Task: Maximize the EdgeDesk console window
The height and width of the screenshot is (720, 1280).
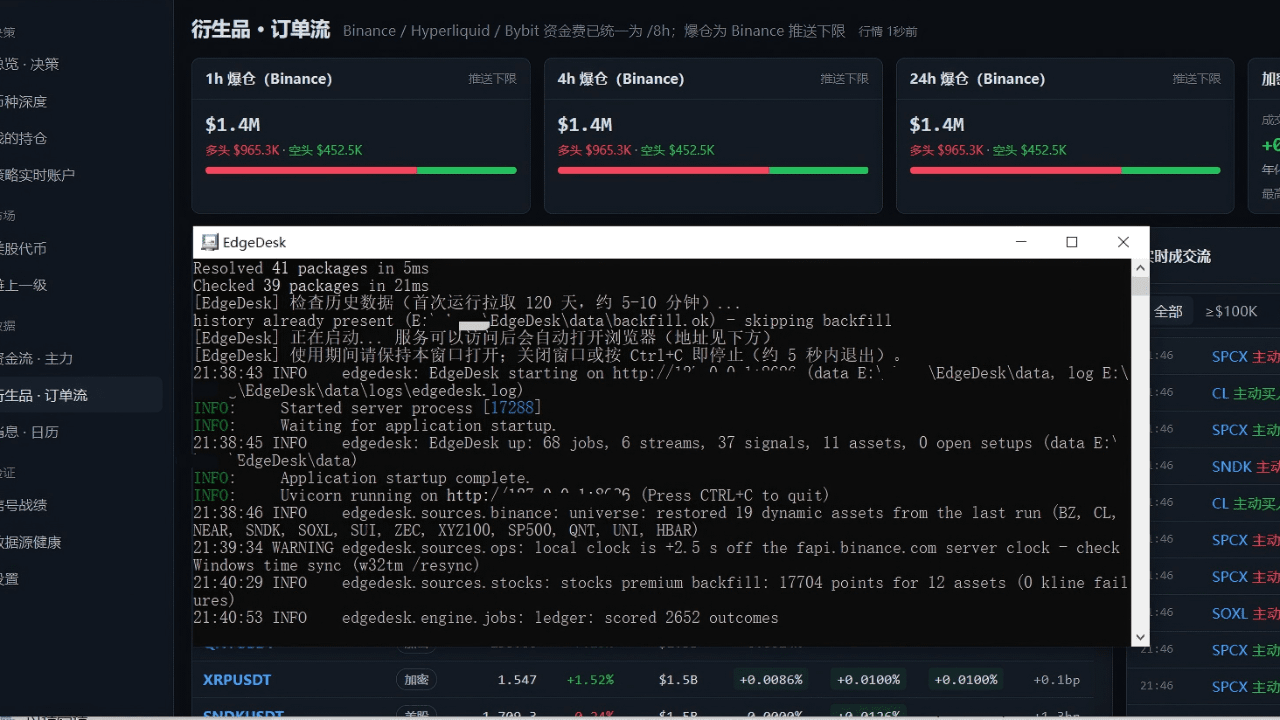Action: click(1072, 242)
